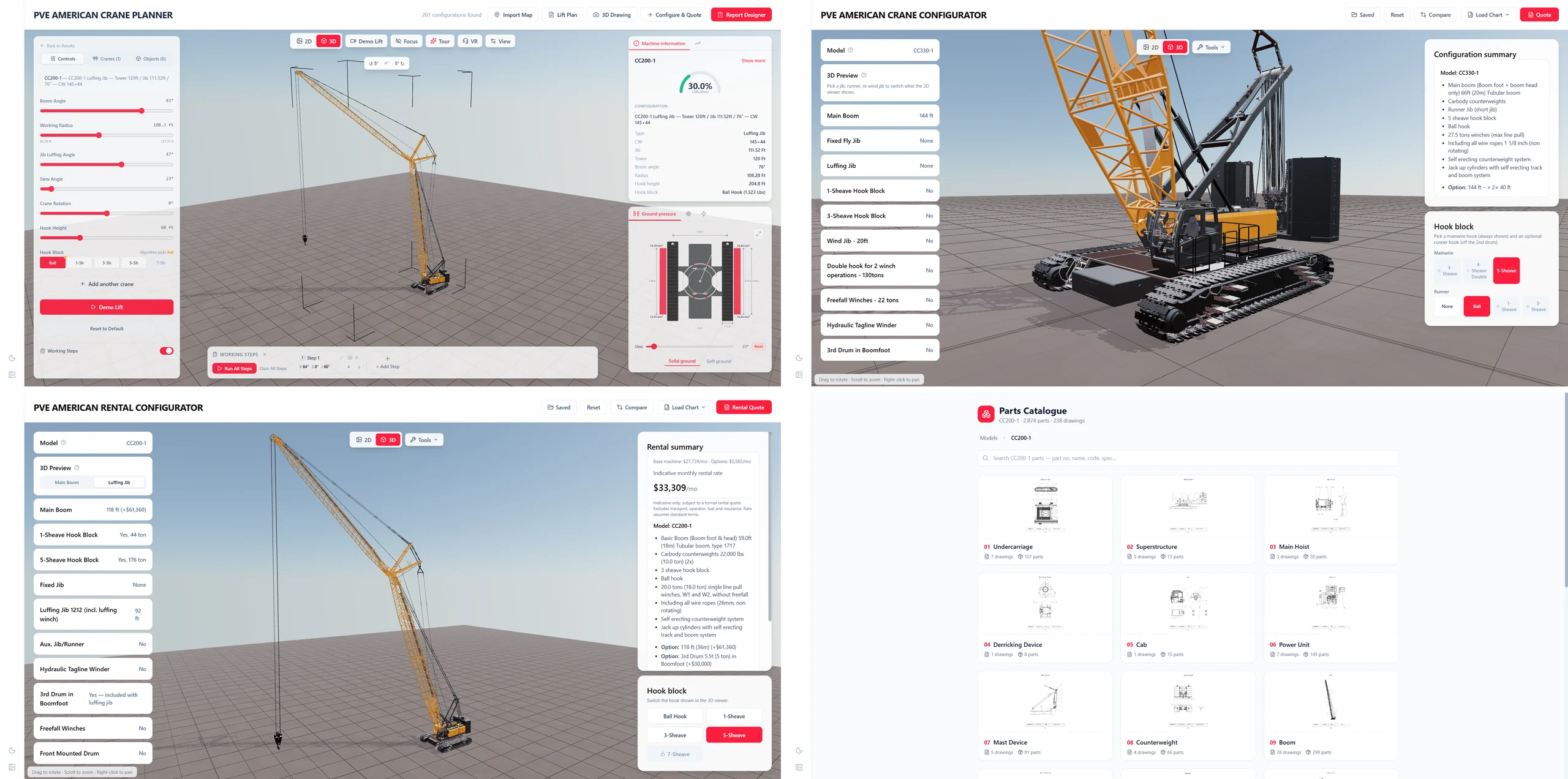Expand the ground pressure diagram fullscreen
Viewport: 1568px width, 779px height.
coord(758,234)
